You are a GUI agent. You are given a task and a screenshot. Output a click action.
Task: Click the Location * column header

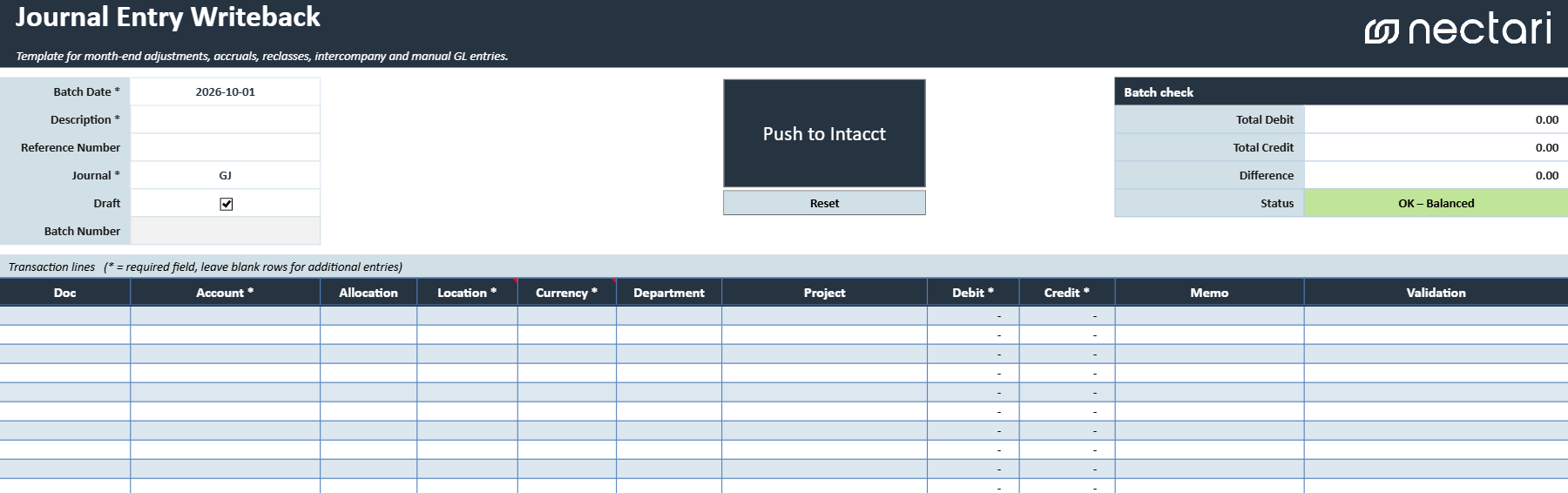467,293
